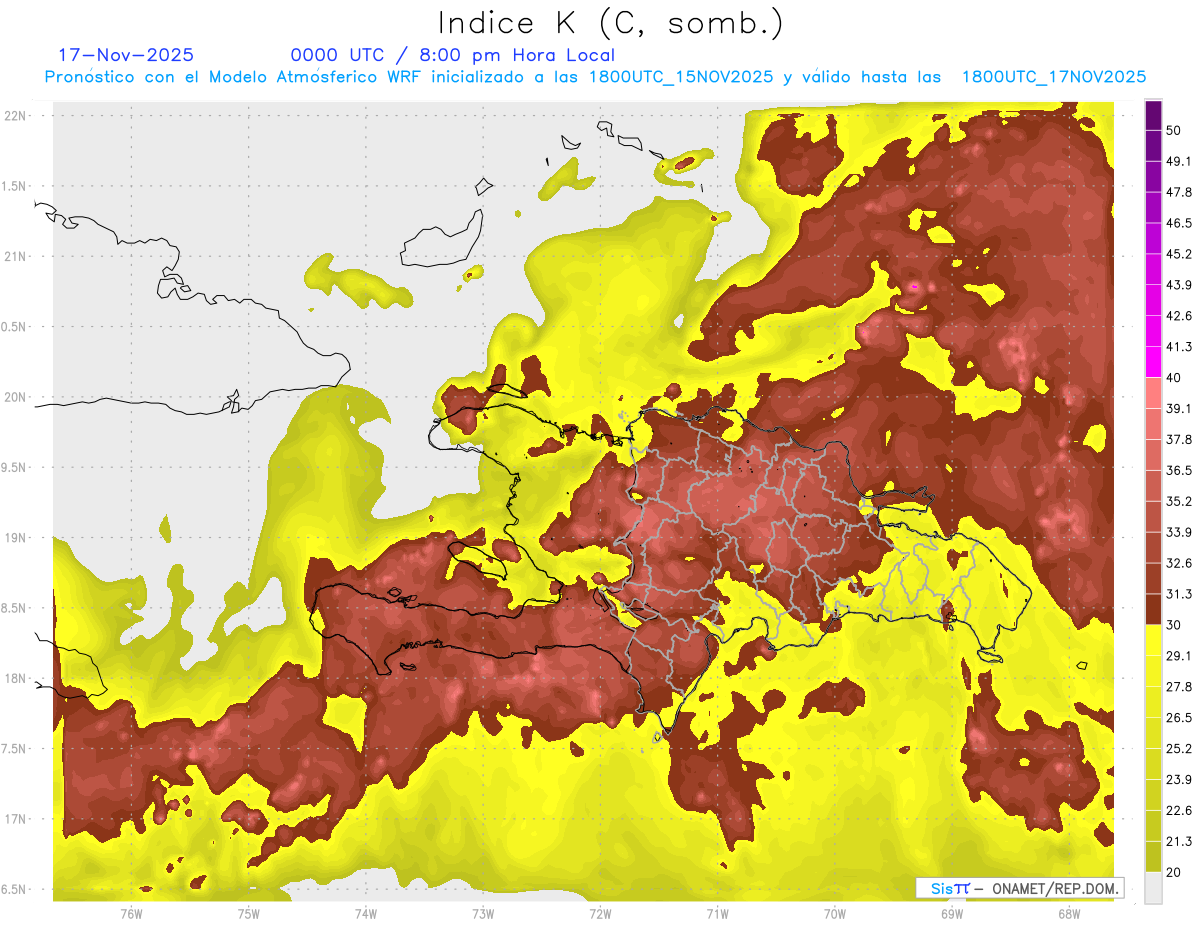Screen dimensions: 1200x927
Task: Click '0000 UTC / 8:00 pm Hora Local'
Action: [453, 55]
